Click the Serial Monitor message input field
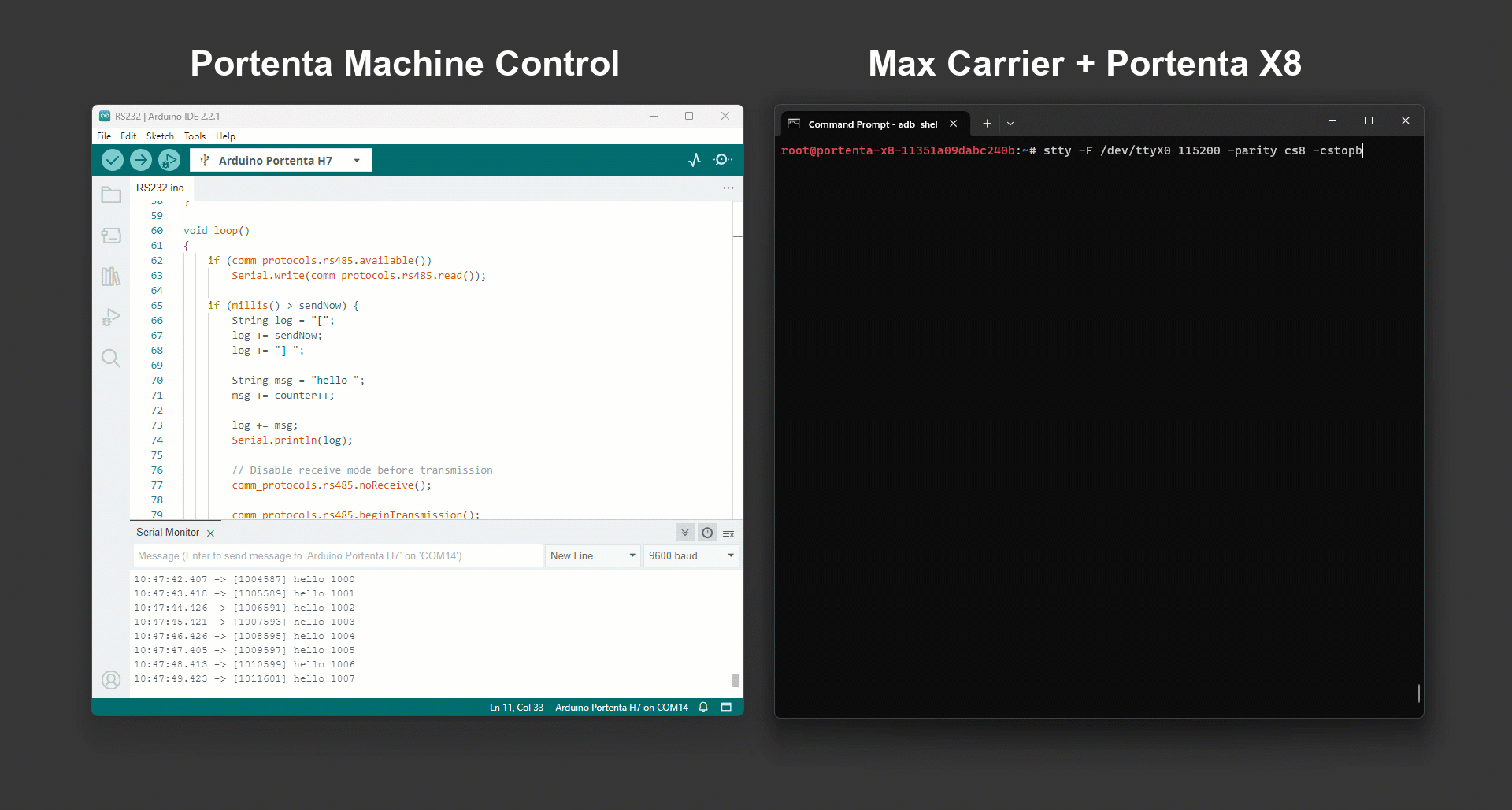This screenshot has height=810, width=1512. point(337,555)
